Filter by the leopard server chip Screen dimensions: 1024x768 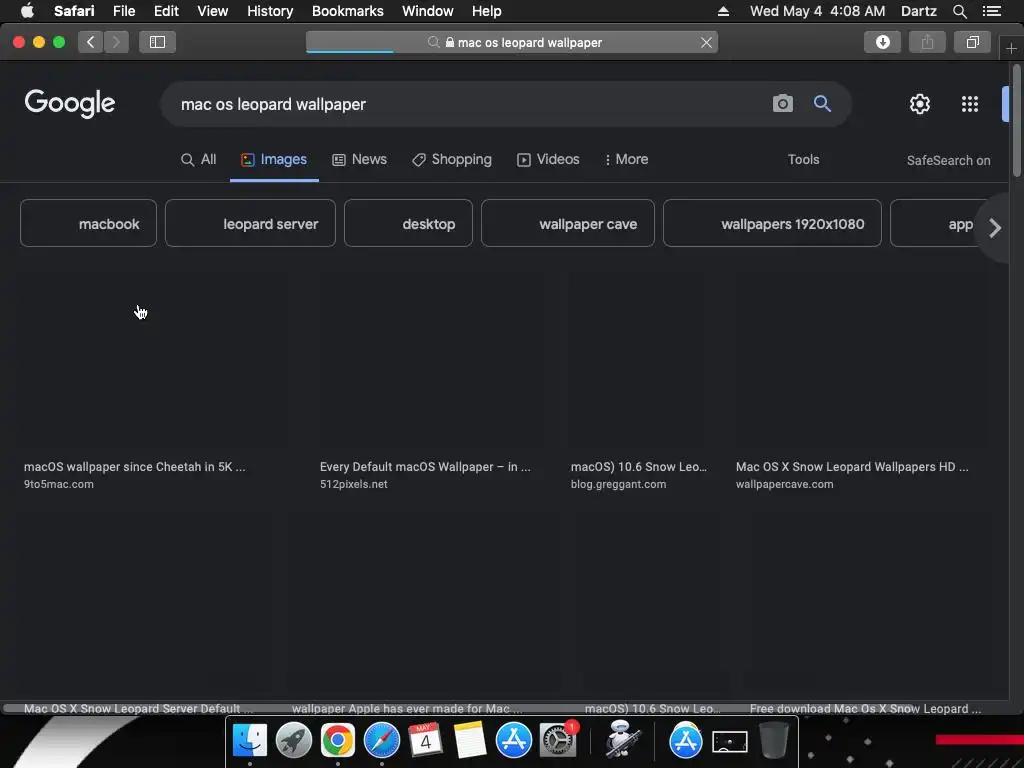pyautogui.click(x=250, y=223)
